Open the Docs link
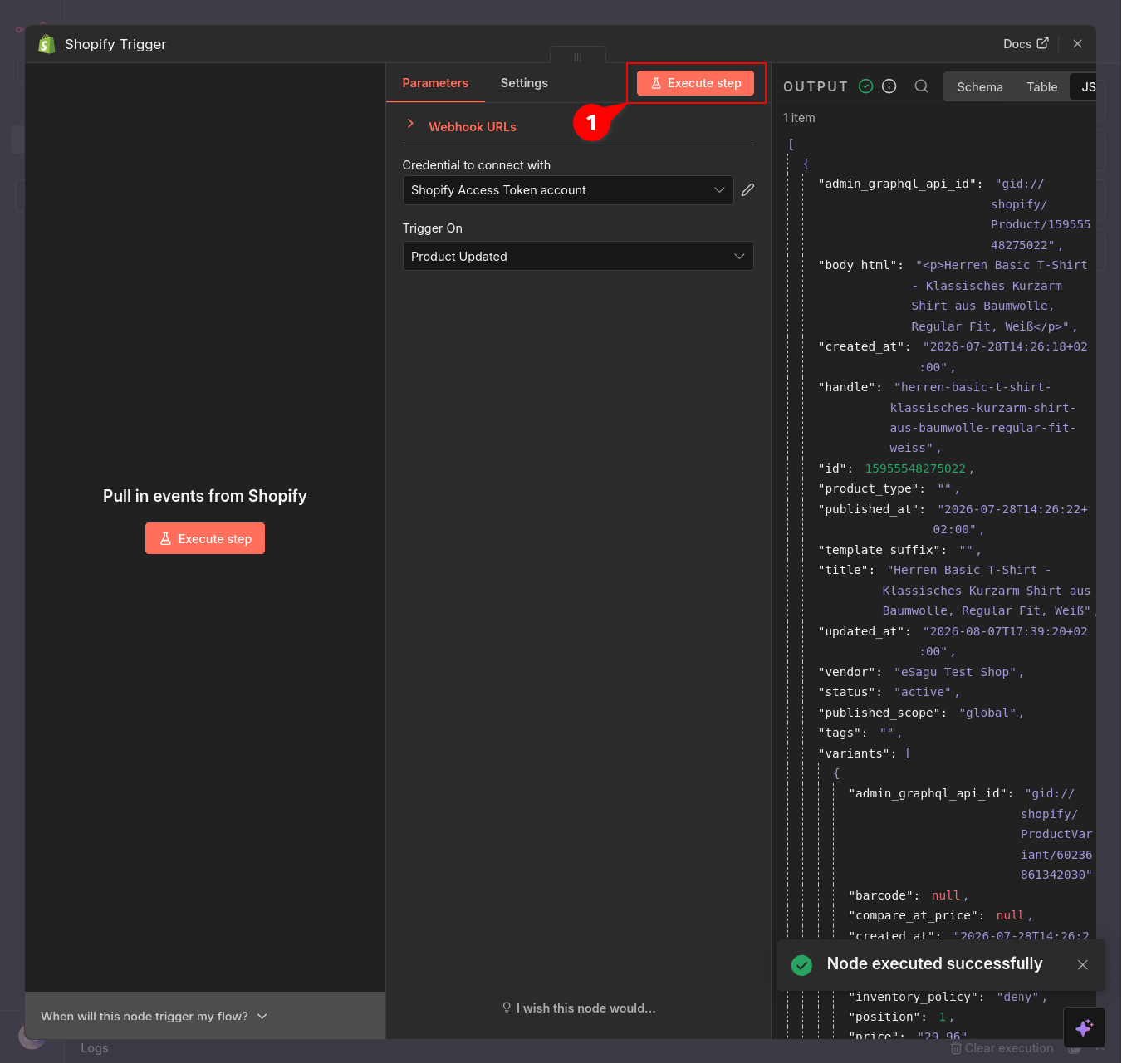This screenshot has width=1122, height=1064. click(1026, 44)
